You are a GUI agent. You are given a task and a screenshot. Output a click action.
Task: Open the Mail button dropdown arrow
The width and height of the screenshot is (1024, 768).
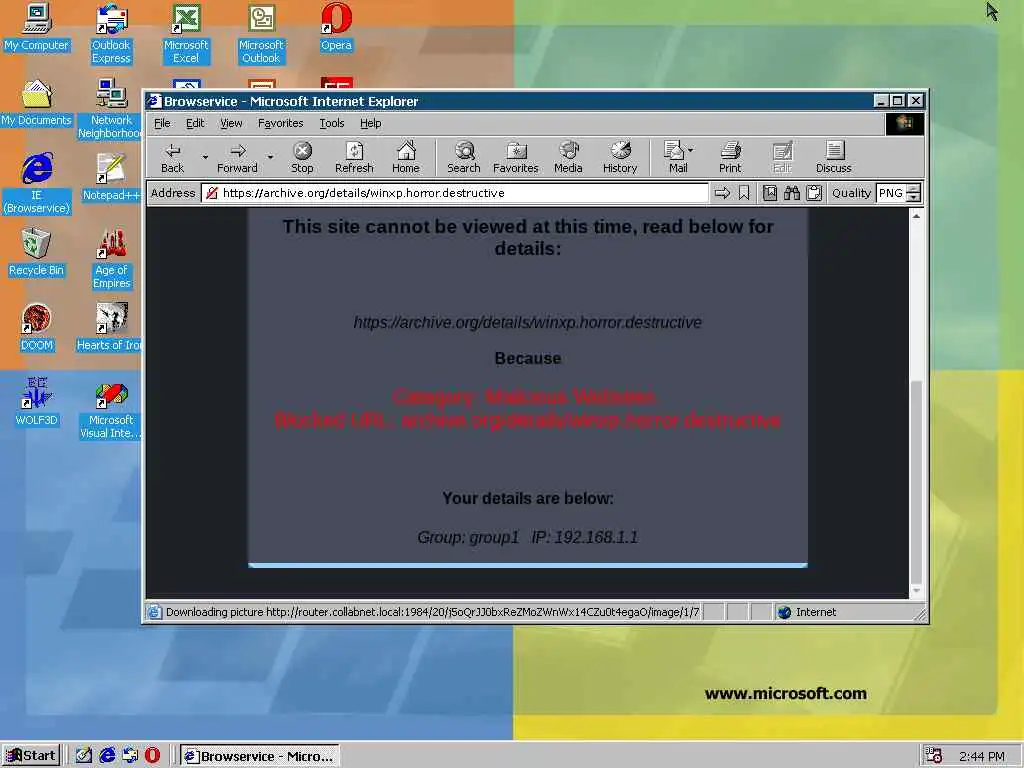point(691,150)
